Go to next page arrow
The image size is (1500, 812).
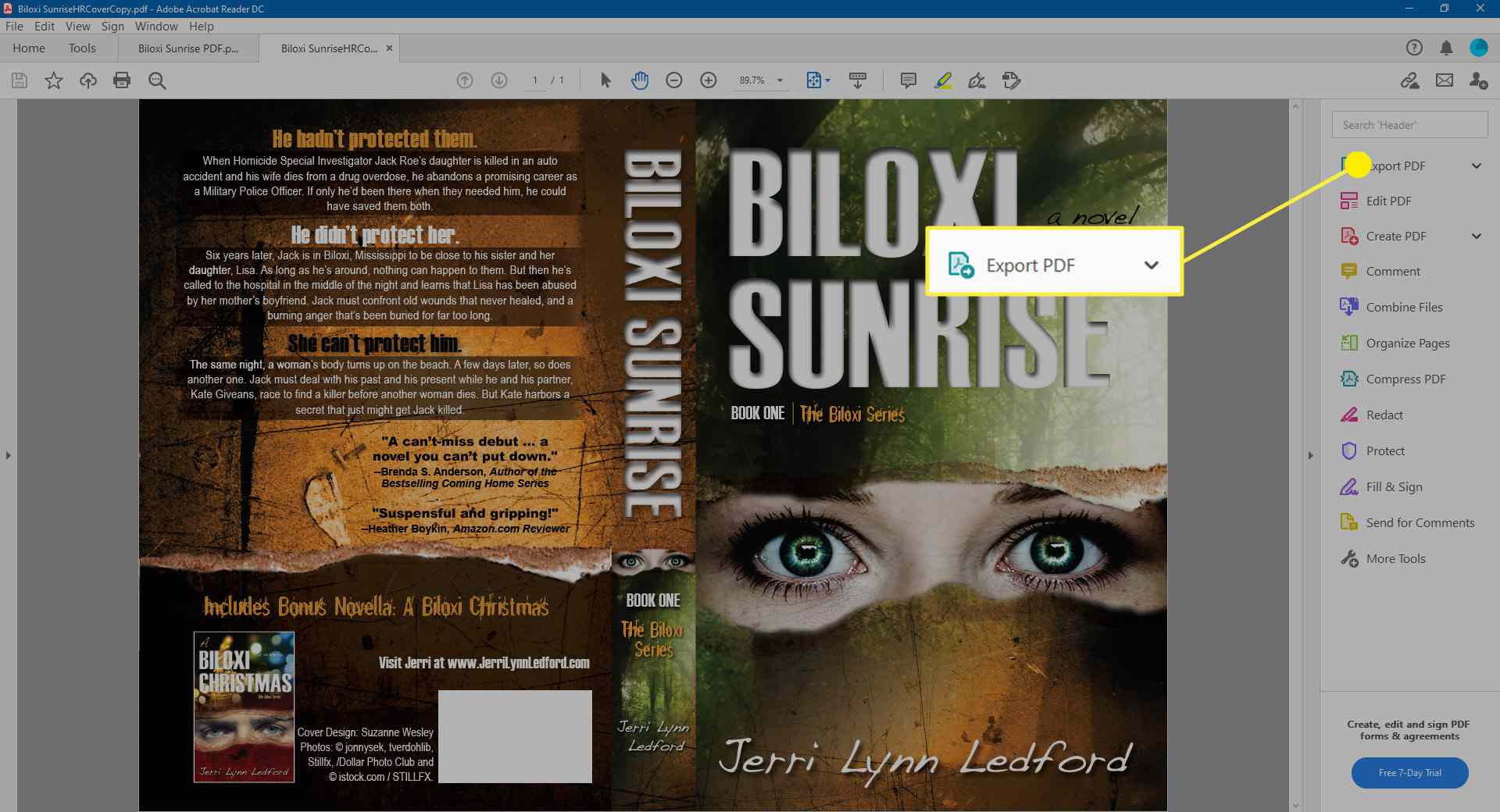(499, 80)
